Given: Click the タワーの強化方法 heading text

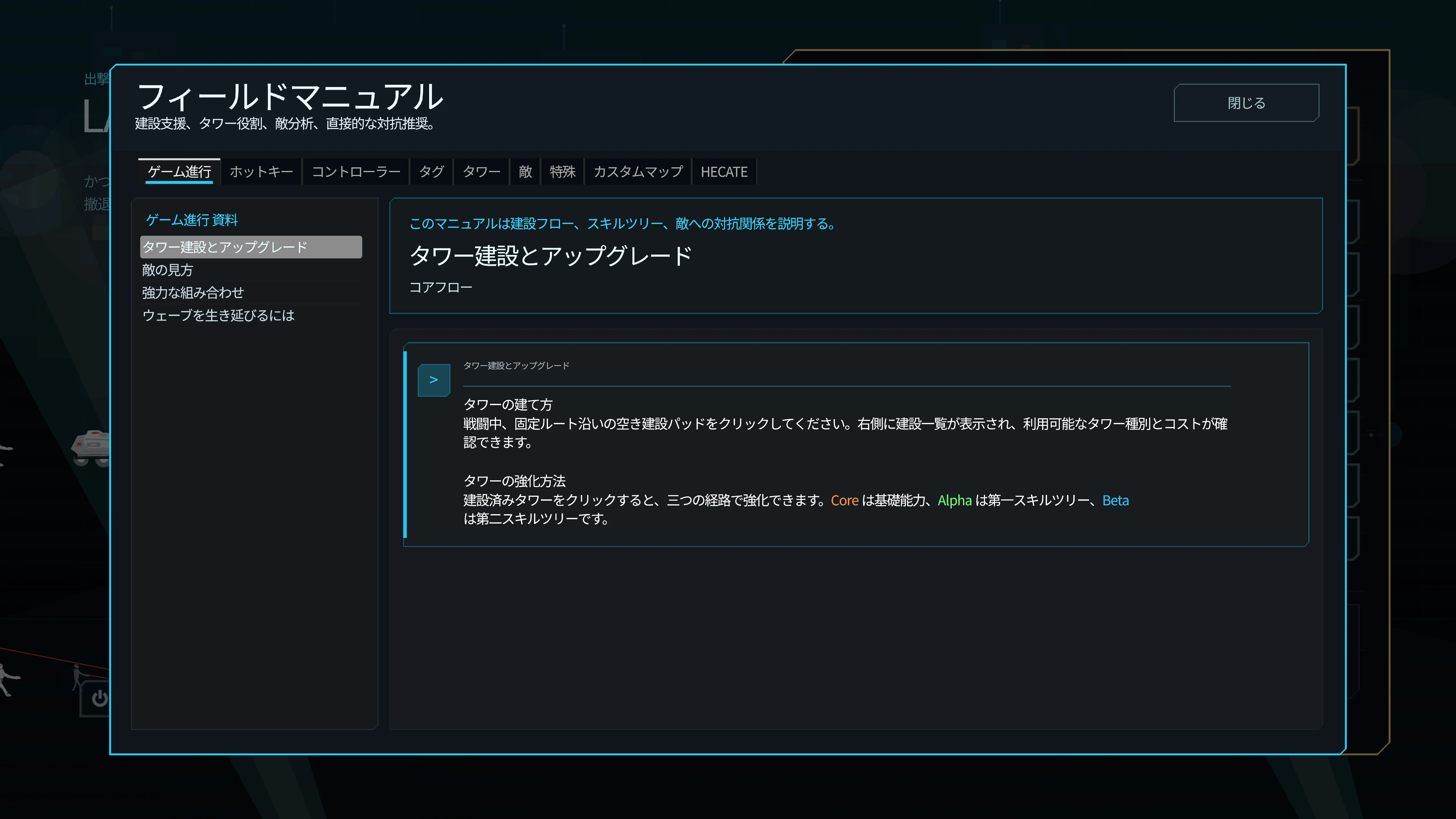Looking at the screenshot, I should coord(514,481).
